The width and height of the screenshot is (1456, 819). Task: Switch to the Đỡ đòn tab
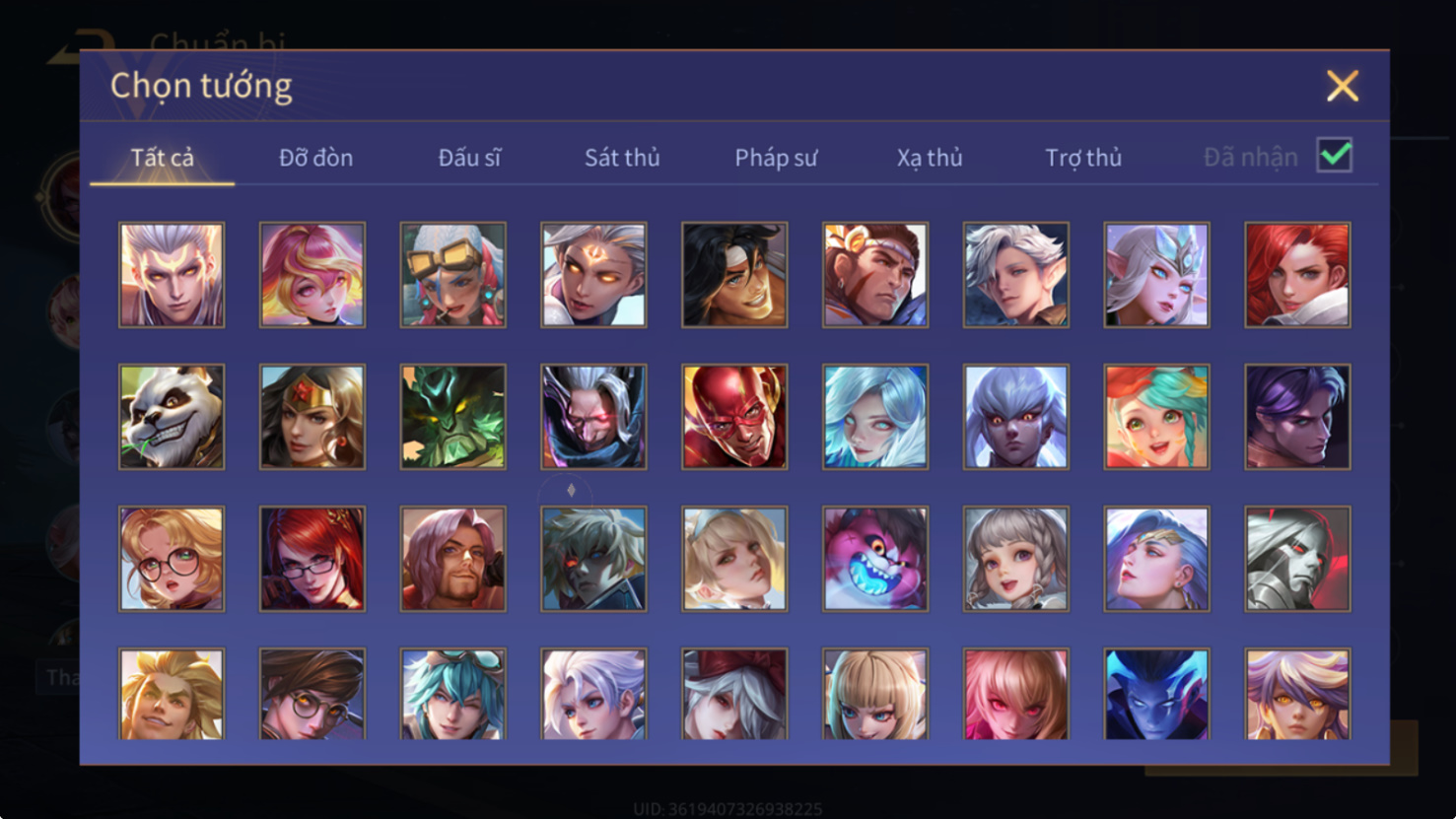click(x=315, y=158)
